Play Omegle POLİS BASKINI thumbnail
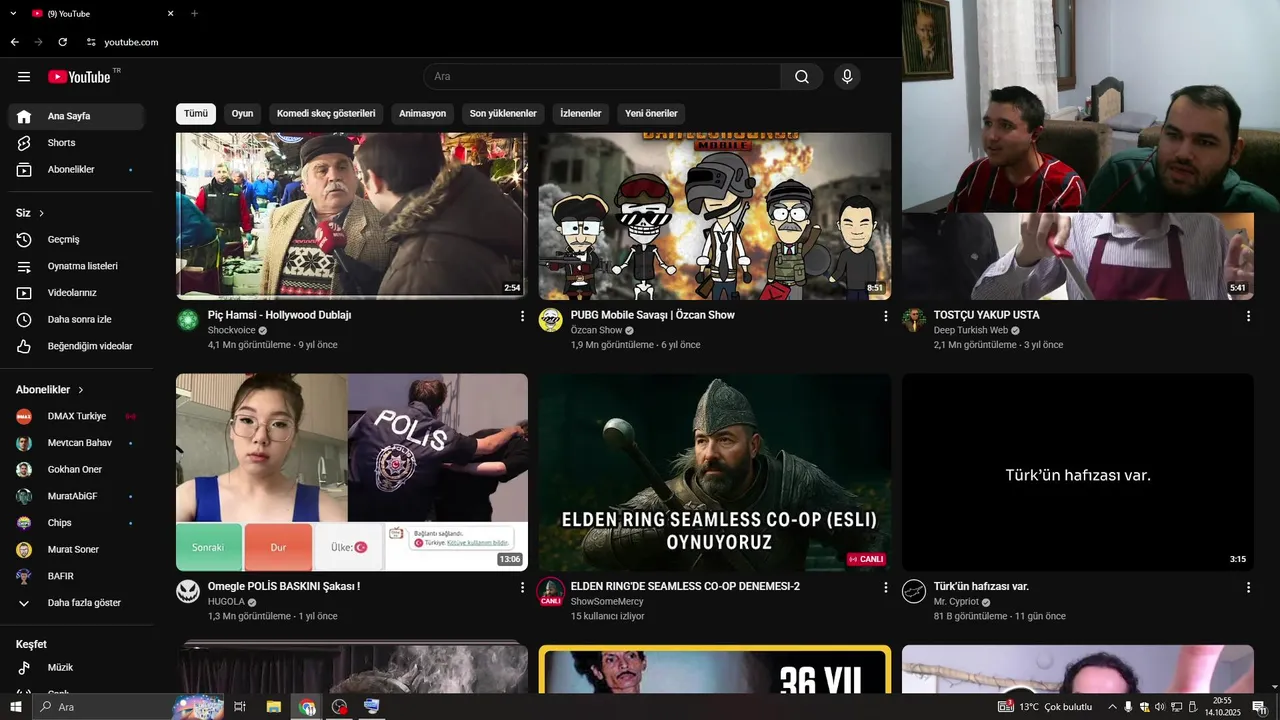This screenshot has width=1280, height=720. 352,472
